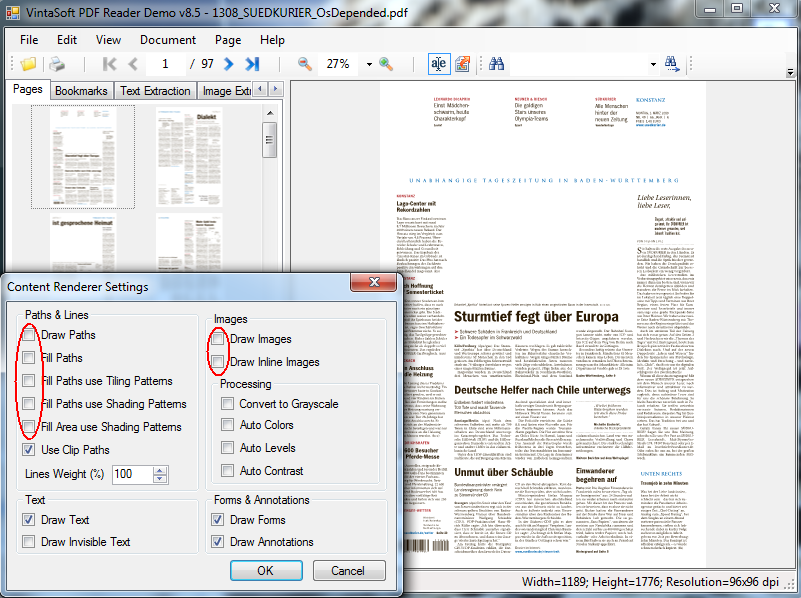Increase Lines Weight with the up stepper
The image size is (801, 598).
point(158,469)
